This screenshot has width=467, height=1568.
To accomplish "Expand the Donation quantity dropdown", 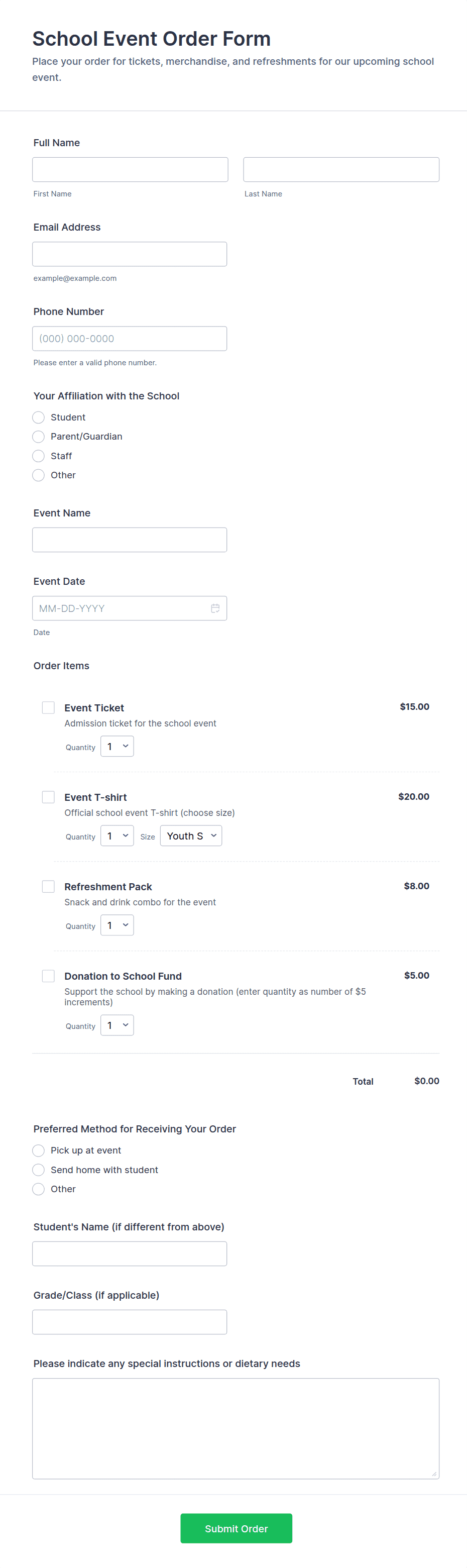I will pyautogui.click(x=118, y=1025).
